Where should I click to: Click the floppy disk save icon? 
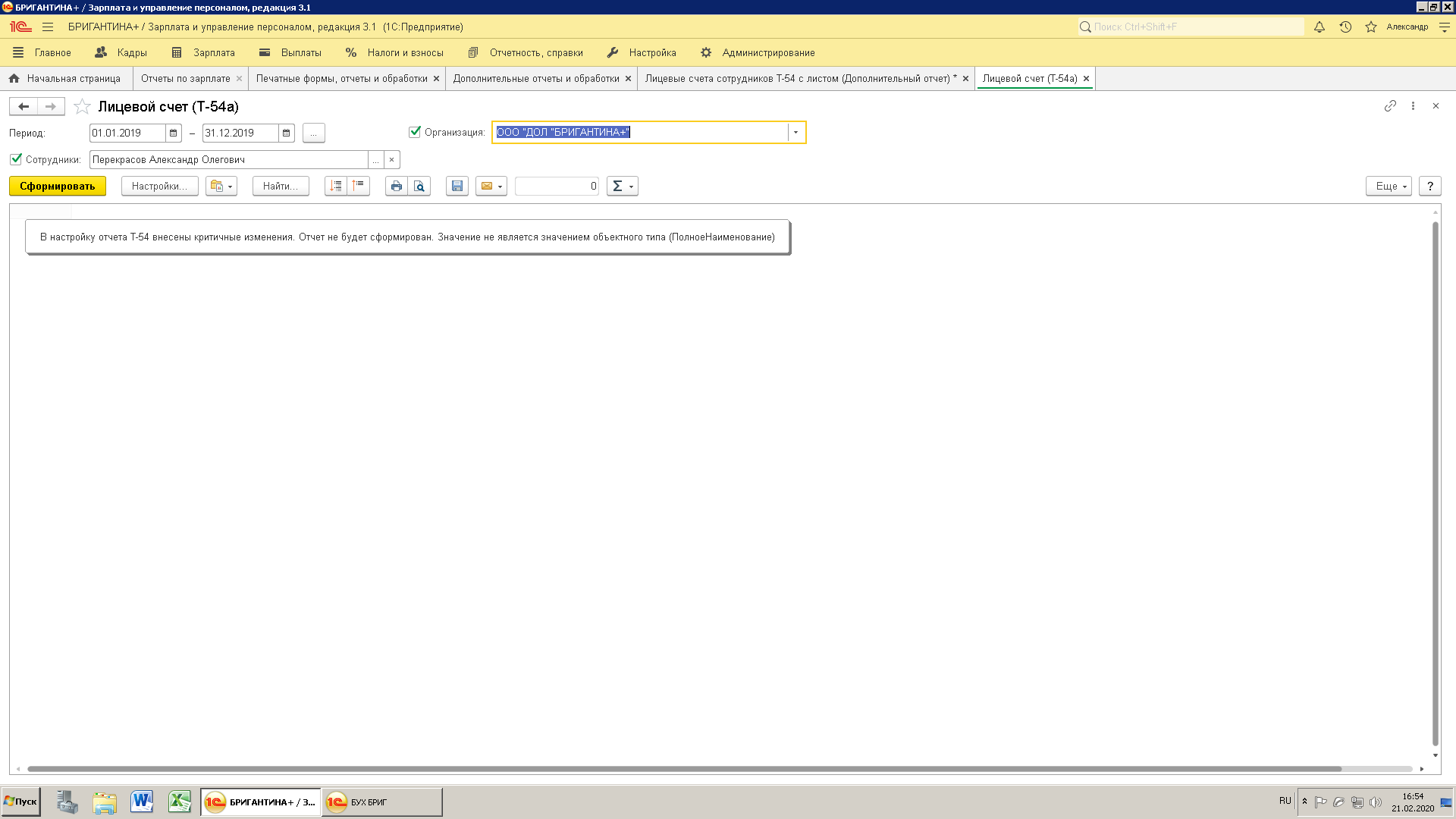click(457, 186)
